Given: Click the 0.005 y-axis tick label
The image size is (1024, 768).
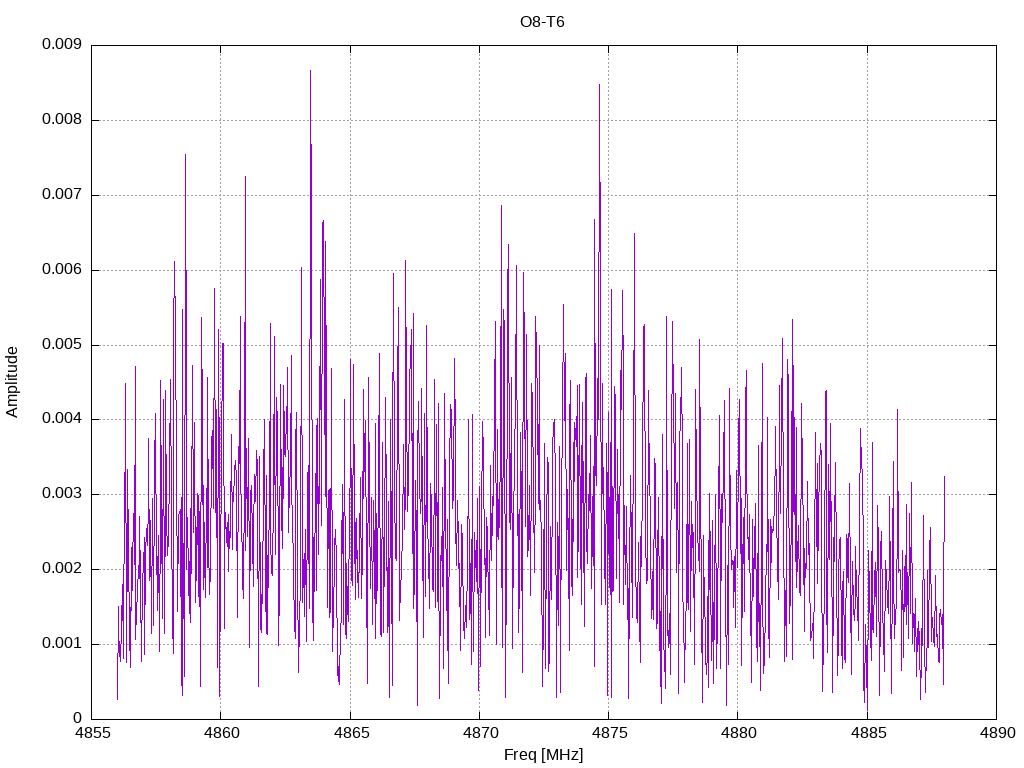Looking at the screenshot, I should point(62,344).
